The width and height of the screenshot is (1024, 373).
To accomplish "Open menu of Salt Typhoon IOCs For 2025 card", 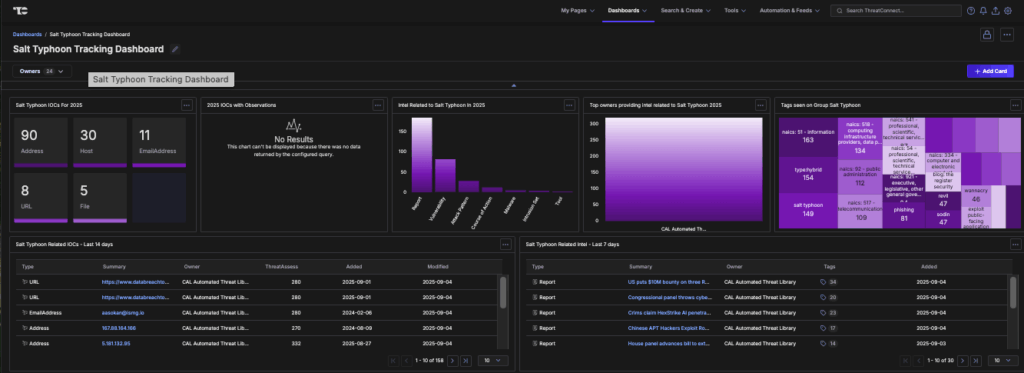I will 186,105.
